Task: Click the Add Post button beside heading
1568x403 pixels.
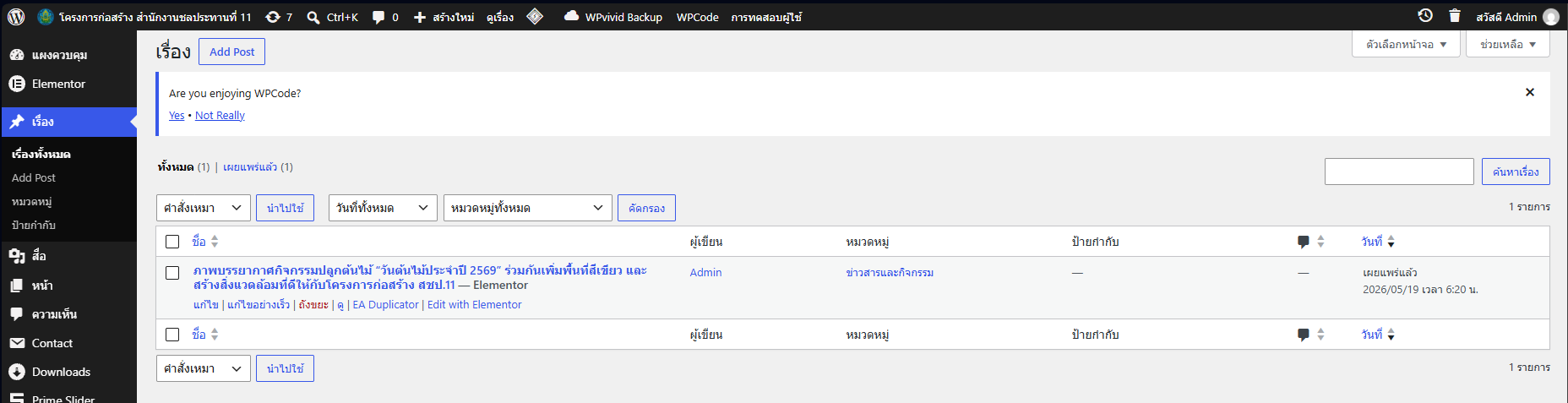Action: click(232, 52)
